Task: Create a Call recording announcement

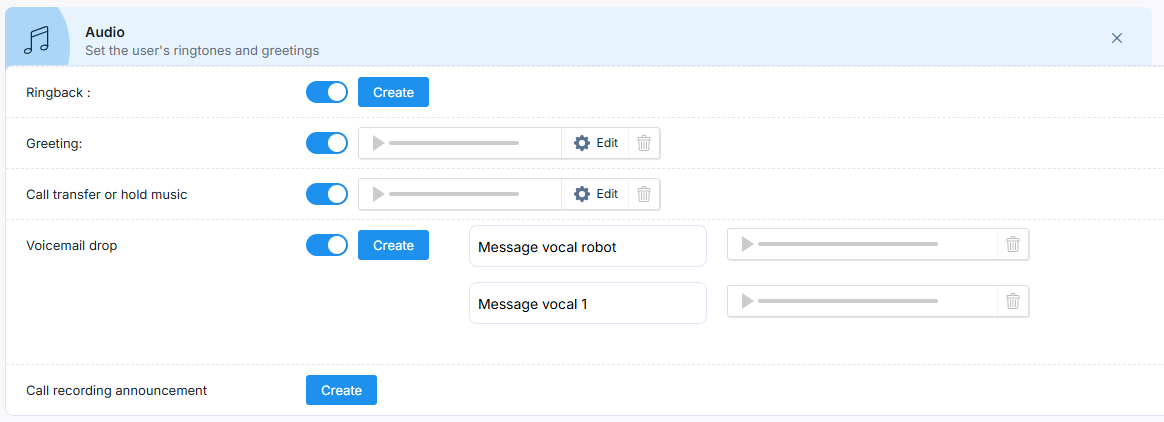Action: tap(341, 390)
